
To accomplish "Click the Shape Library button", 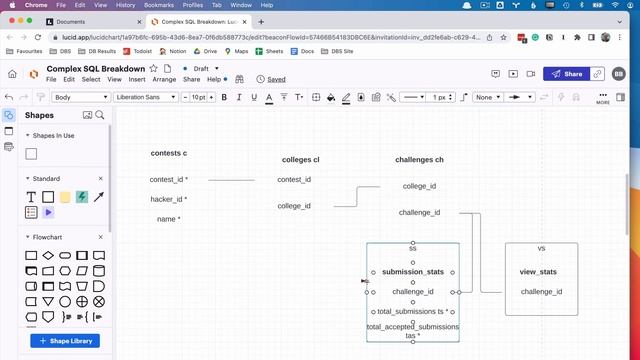I will pyautogui.click(x=65, y=341).
